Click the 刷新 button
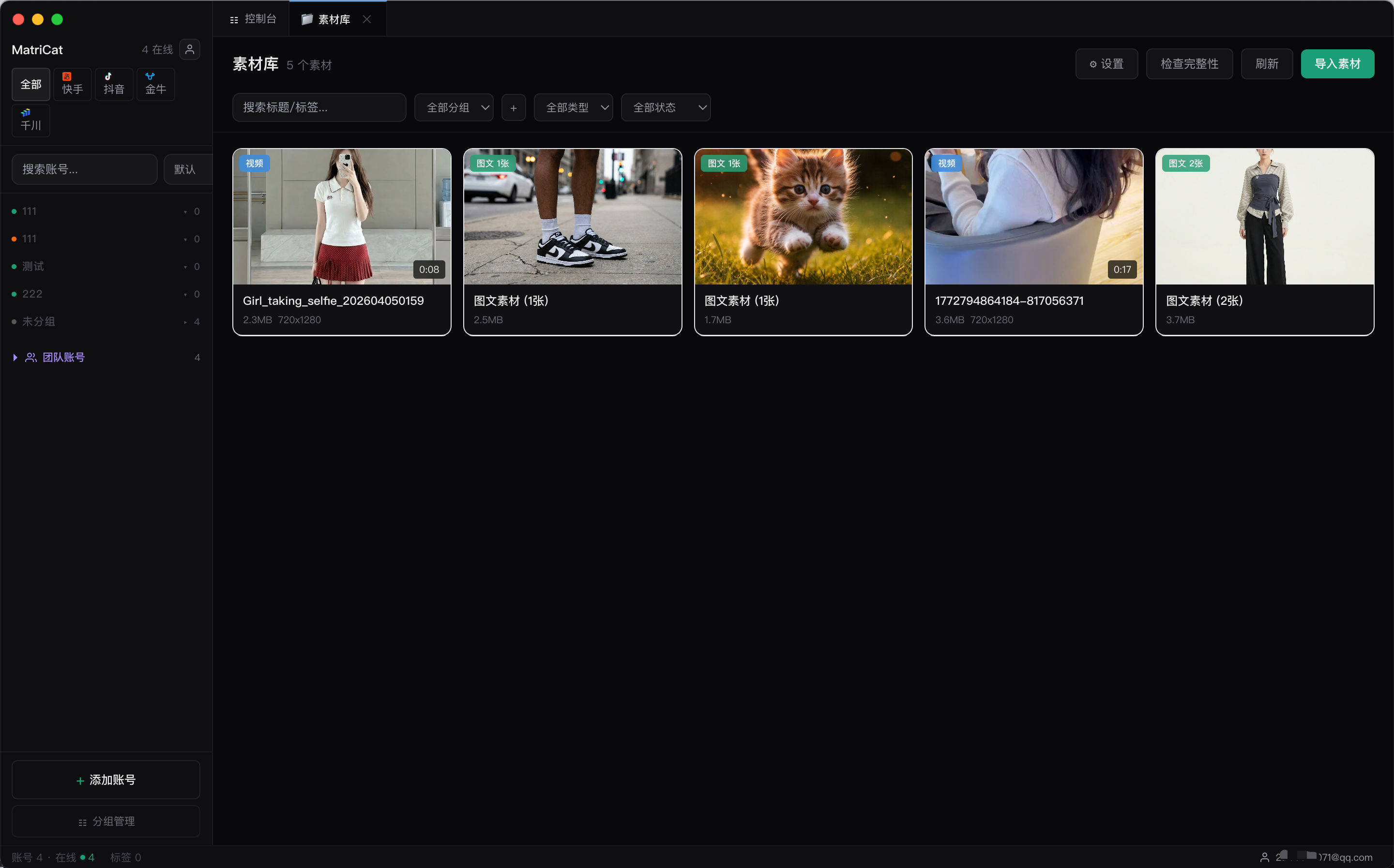This screenshot has height=868, width=1394. point(1266,64)
